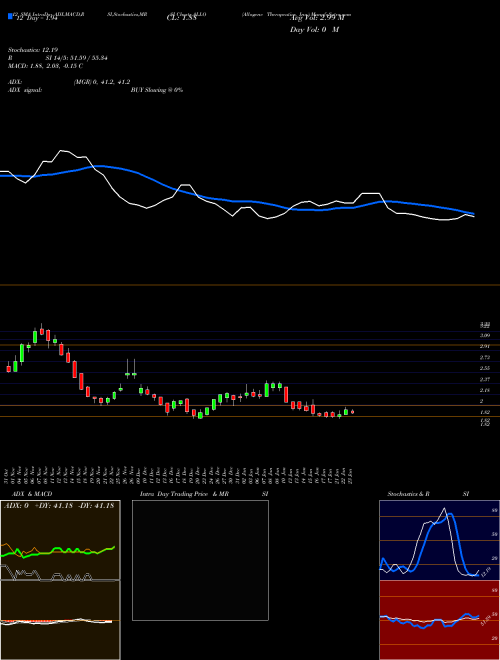Screen dimensions: 500x660
Task: Click the 2.73 price axis label
Action: [x=485, y=357]
